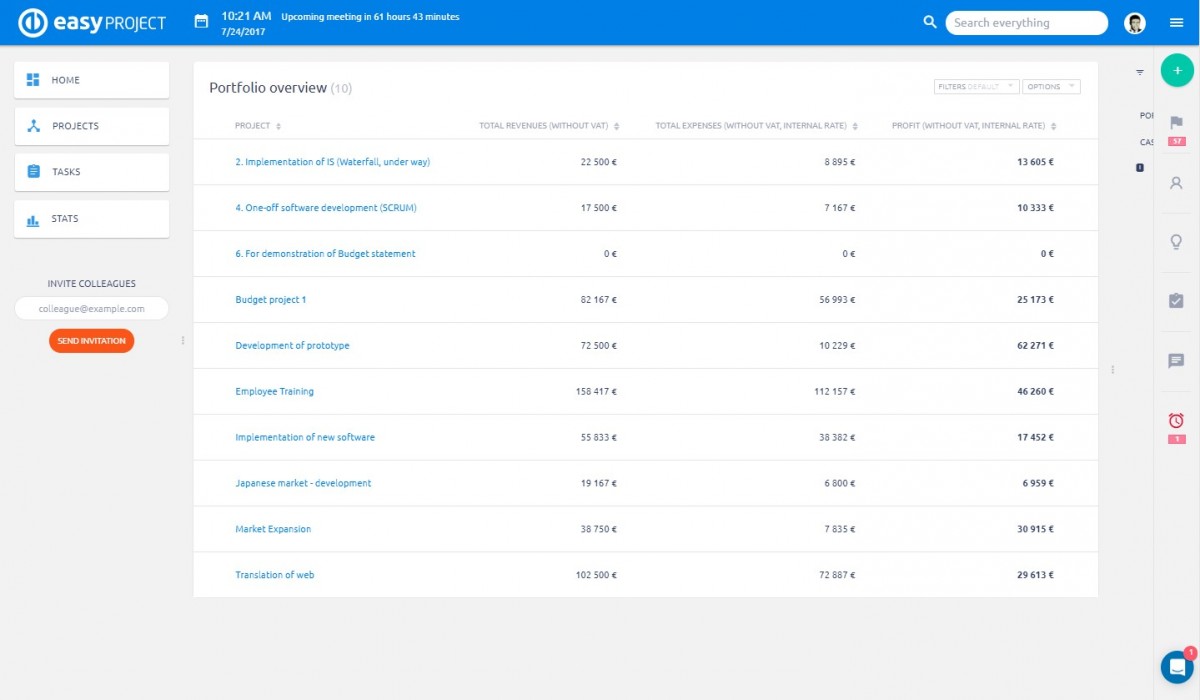The width and height of the screenshot is (1200, 700).
Task: Open the user avatar in header
Action: (1134, 23)
